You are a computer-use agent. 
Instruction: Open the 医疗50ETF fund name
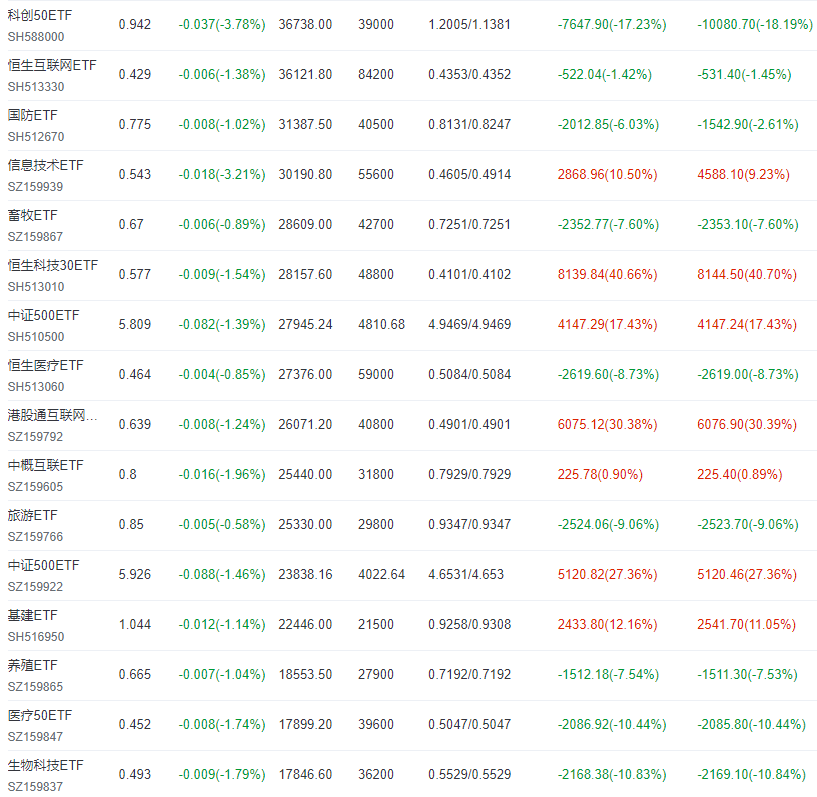[40, 716]
